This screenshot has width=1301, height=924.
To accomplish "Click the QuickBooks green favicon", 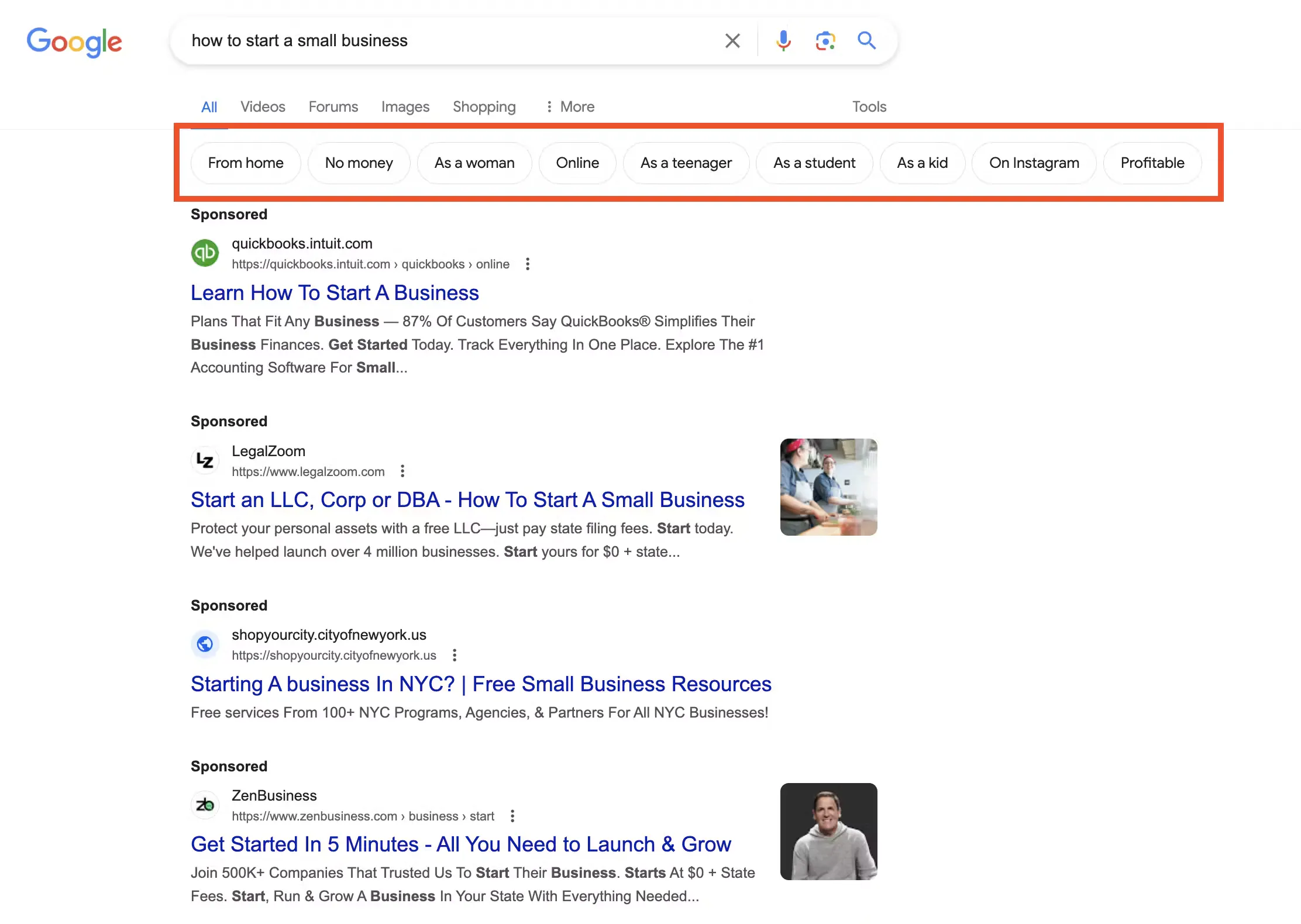I will (x=205, y=253).
